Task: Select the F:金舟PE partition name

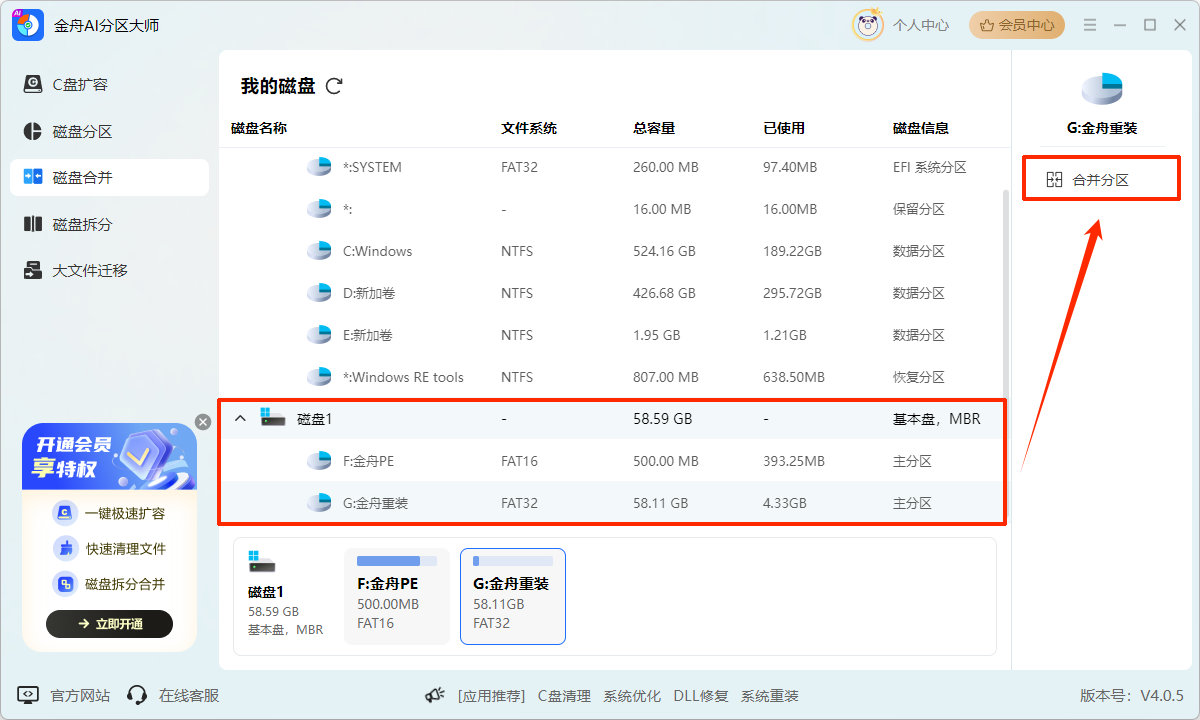Action: (x=368, y=461)
